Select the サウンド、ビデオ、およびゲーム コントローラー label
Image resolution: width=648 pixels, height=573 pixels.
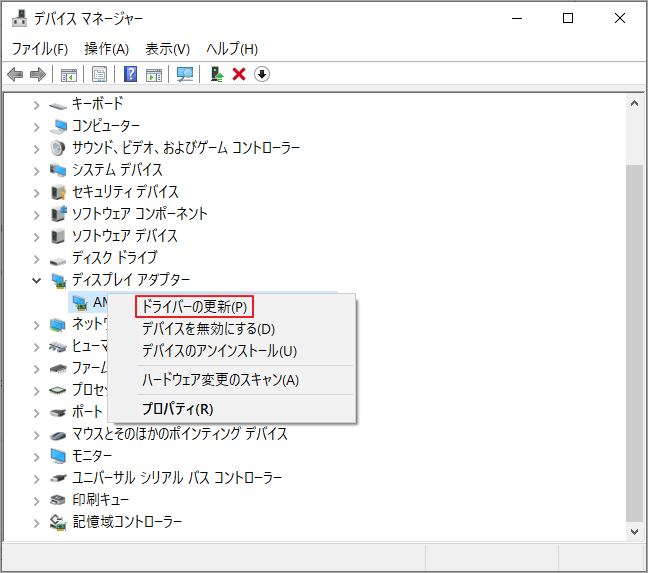tap(186, 147)
